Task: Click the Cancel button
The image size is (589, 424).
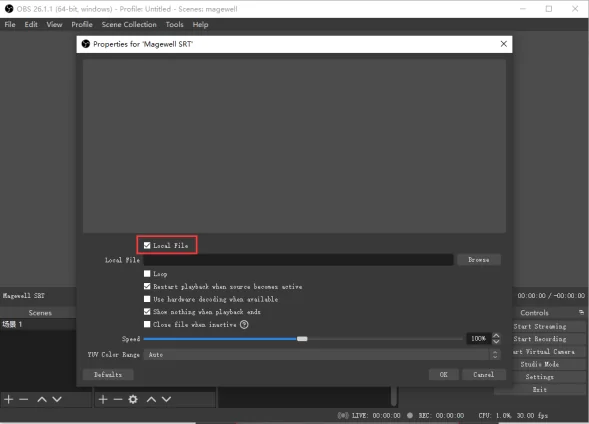Action: pos(484,374)
